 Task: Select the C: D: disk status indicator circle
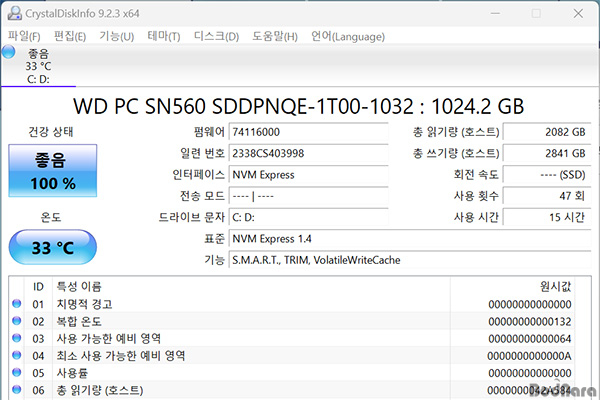(x=8, y=52)
